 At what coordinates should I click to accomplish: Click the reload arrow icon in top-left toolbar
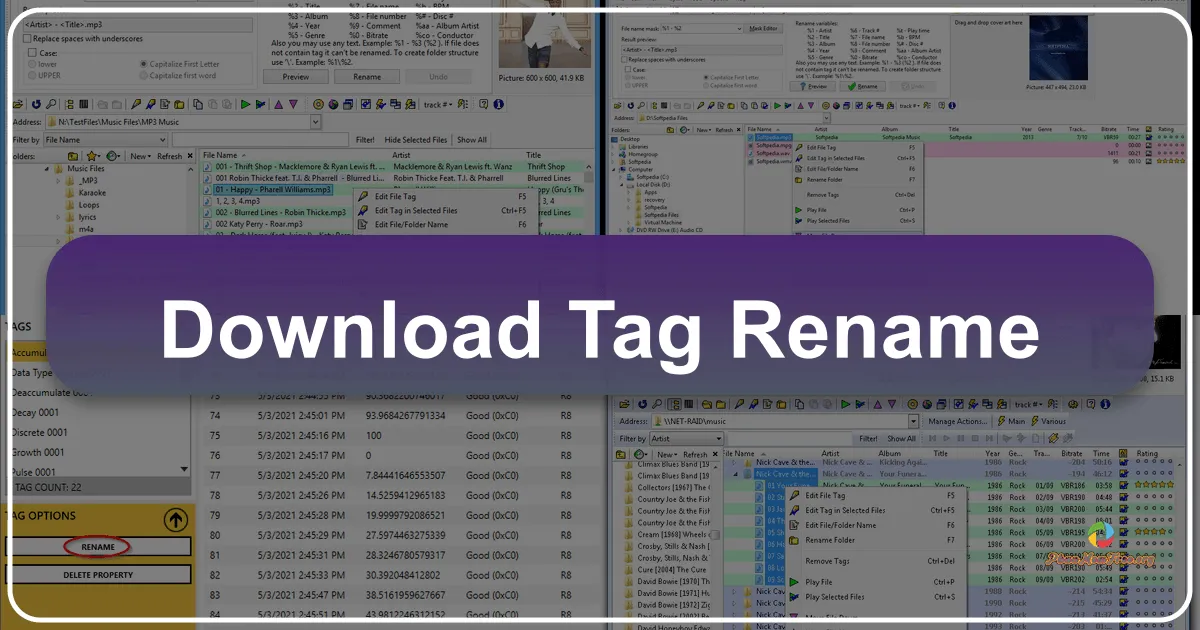point(37,103)
